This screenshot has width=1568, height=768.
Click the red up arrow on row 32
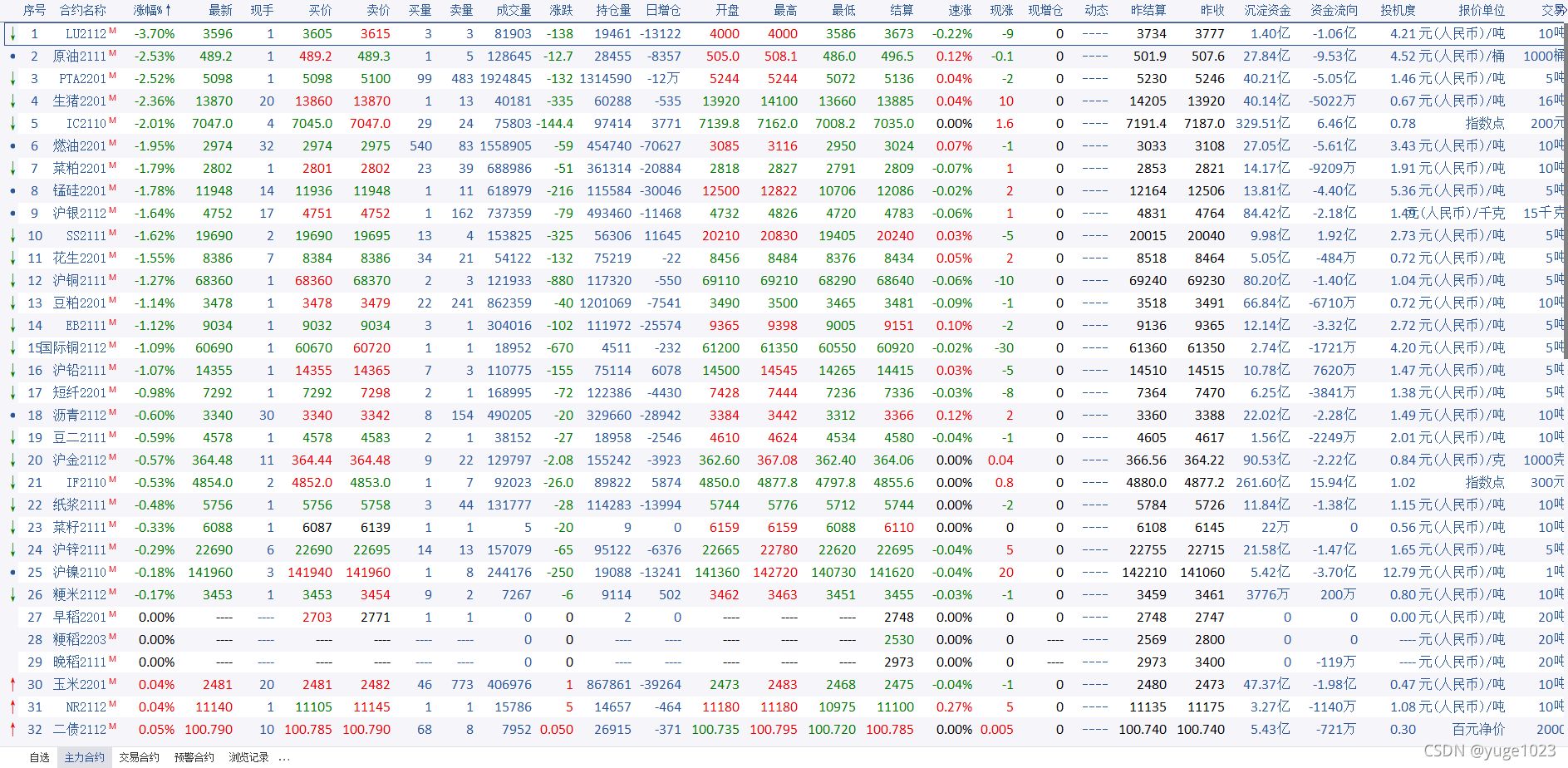coord(12,729)
